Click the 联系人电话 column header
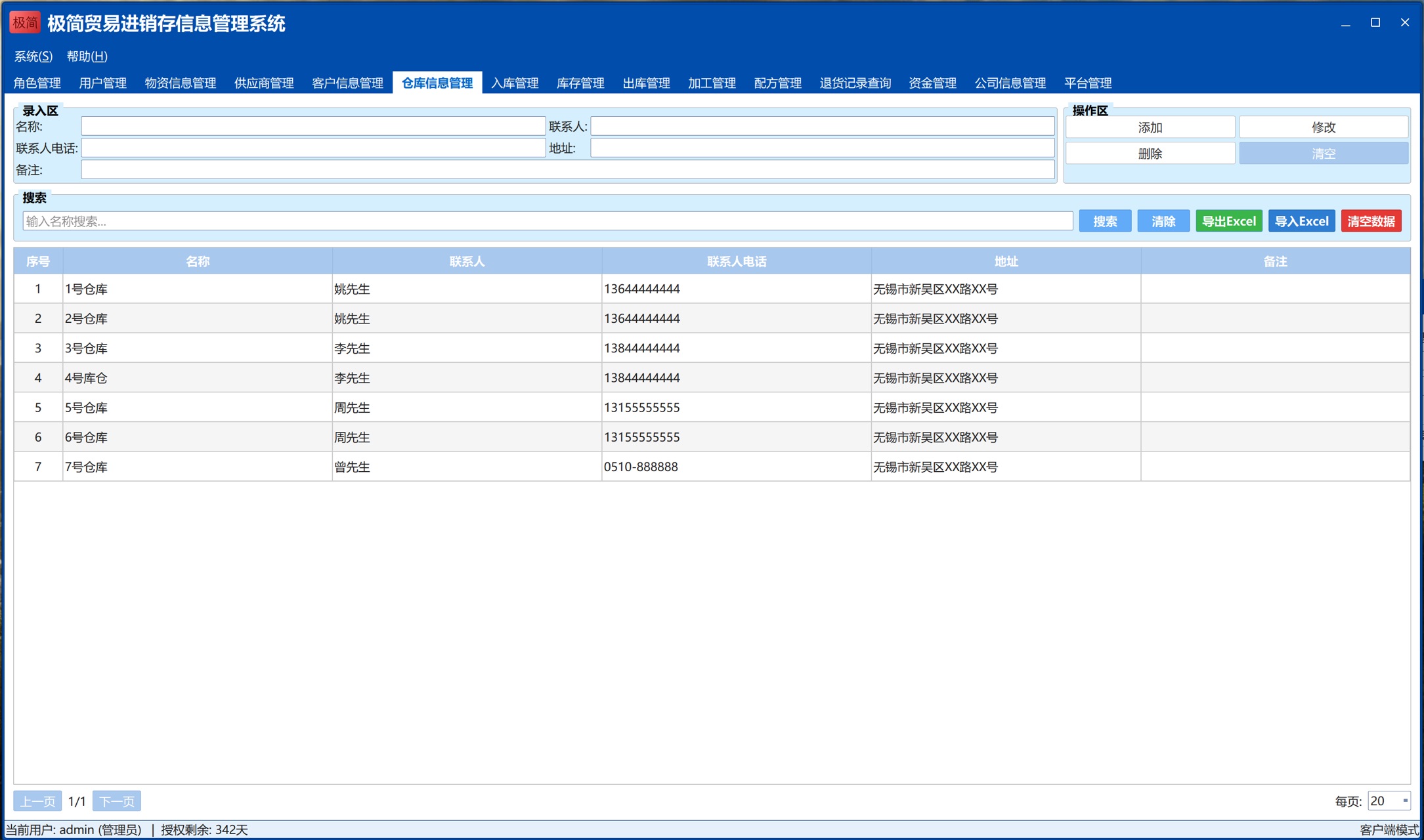 click(737, 261)
